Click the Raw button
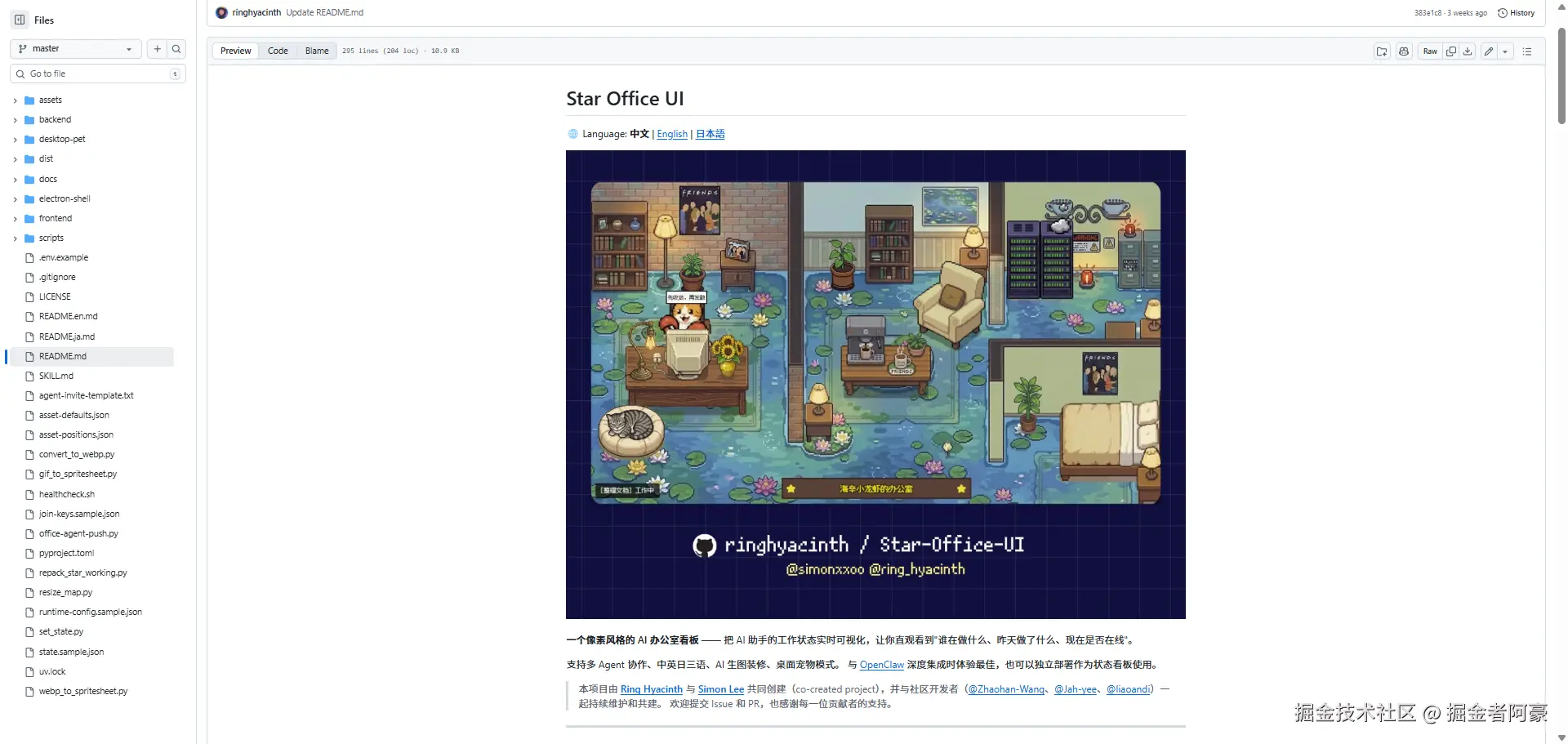Image resolution: width=1568 pixels, height=744 pixels. click(x=1430, y=51)
